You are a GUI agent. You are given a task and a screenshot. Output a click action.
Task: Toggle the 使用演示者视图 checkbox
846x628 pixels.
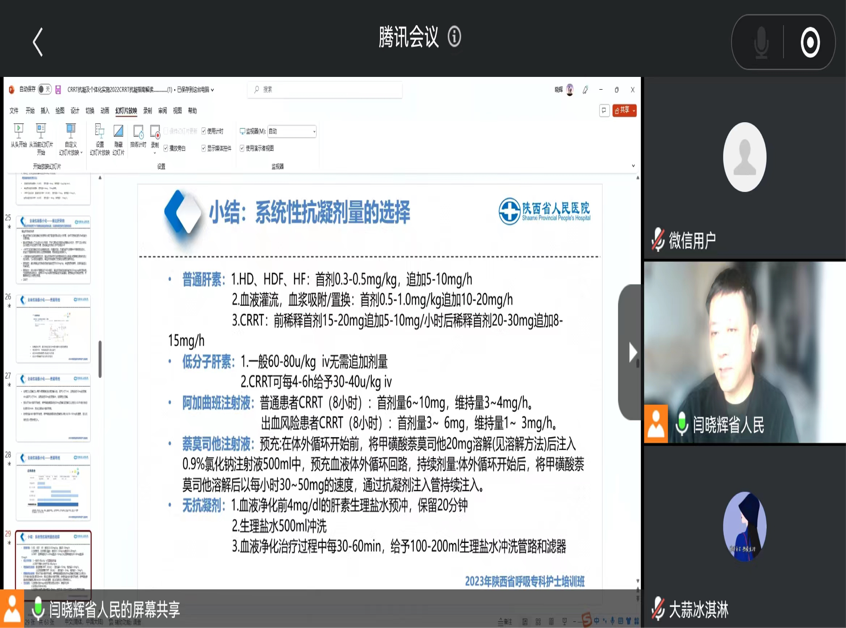[243, 148]
